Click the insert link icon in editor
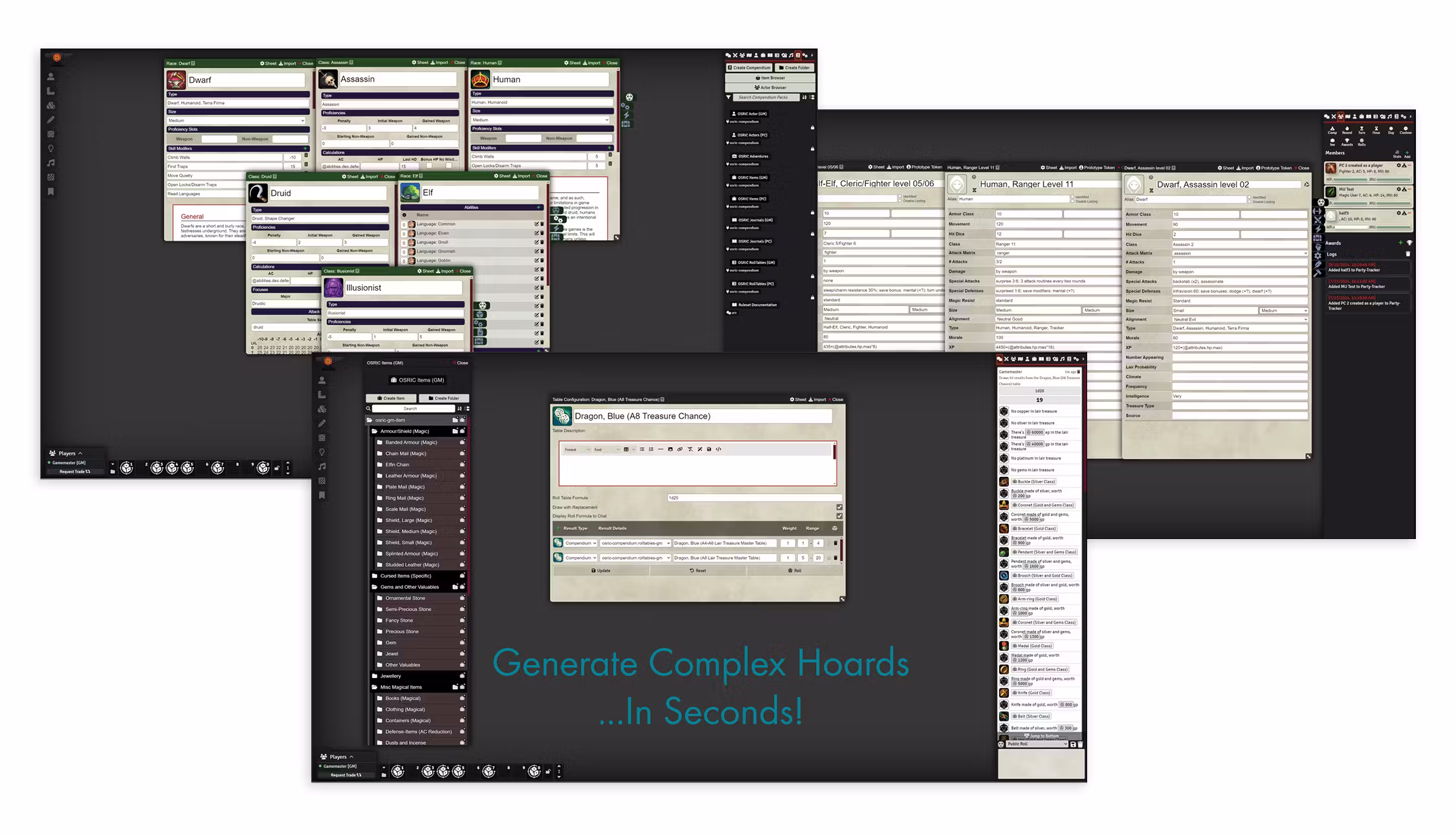 click(679, 449)
